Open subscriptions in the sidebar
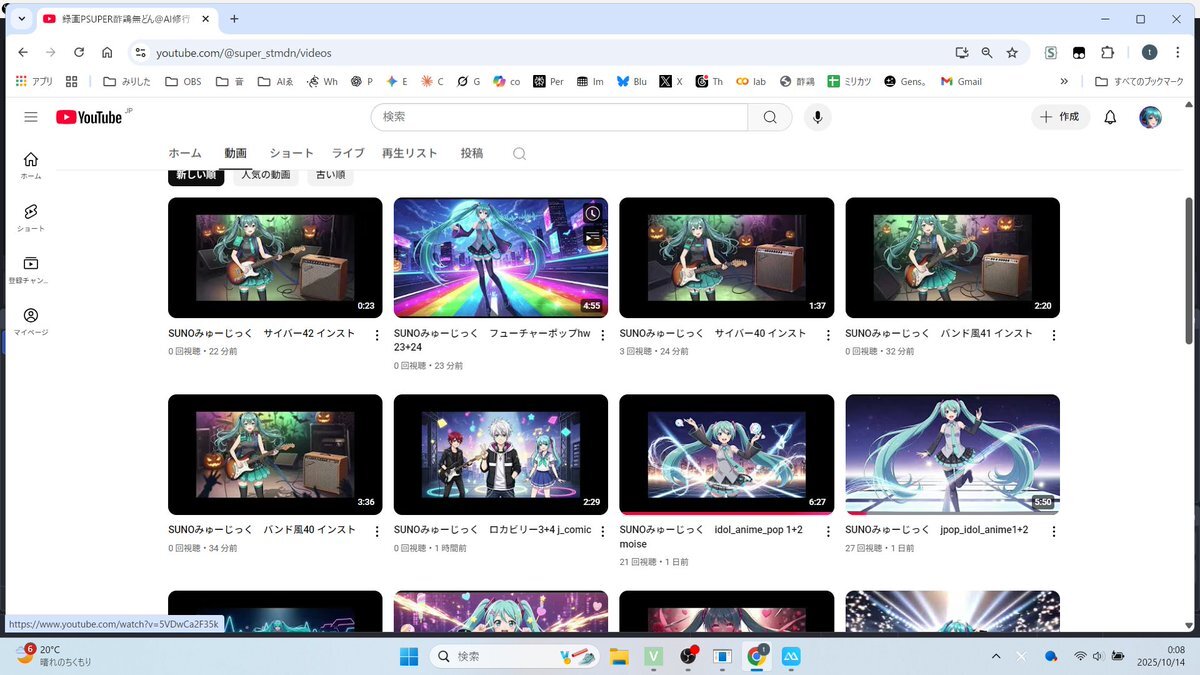 (x=31, y=268)
